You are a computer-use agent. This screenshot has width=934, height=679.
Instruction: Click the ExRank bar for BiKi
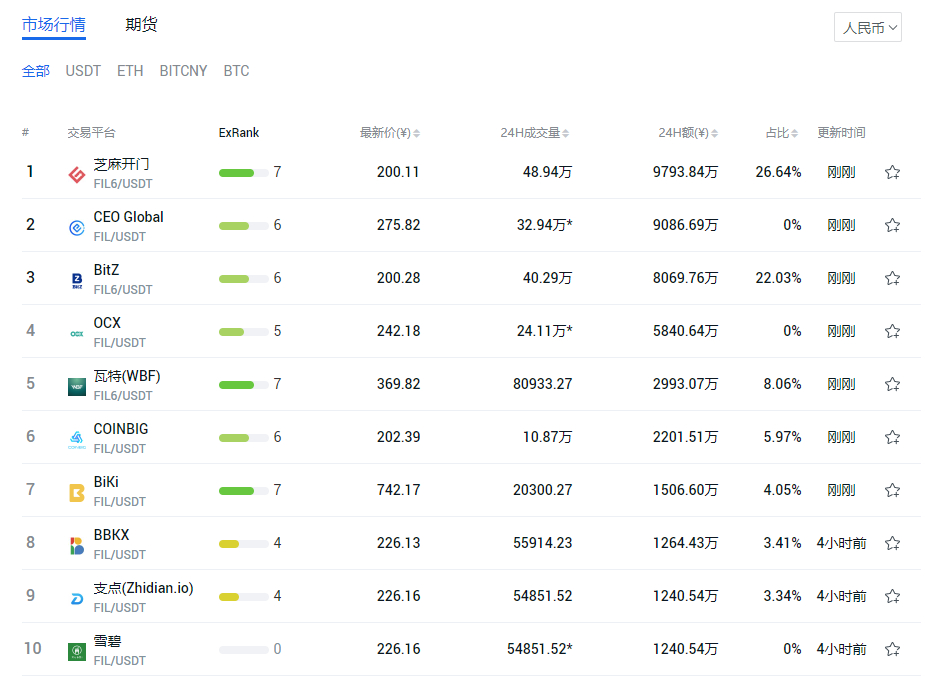point(244,491)
